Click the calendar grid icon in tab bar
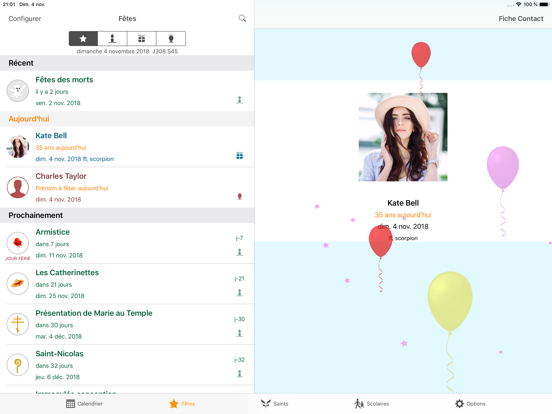 [x=70, y=404]
